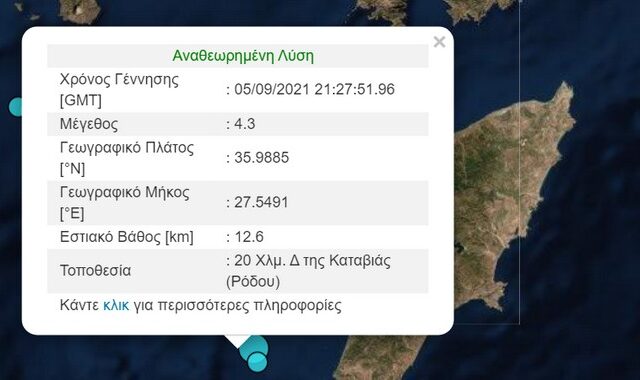
Task: Click the magnitude value 4.3
Action: (244, 124)
